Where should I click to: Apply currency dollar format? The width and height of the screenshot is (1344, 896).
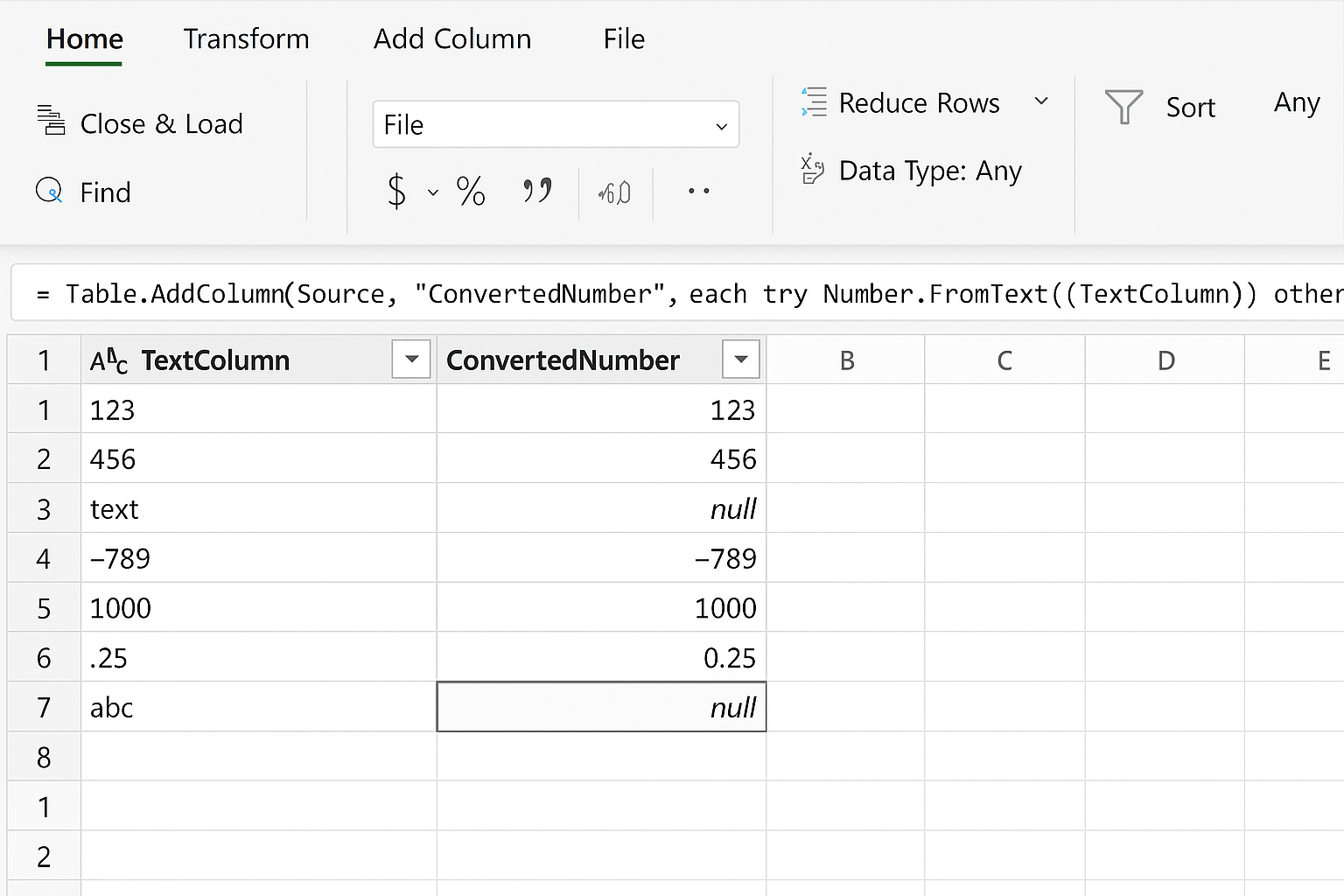[x=396, y=191]
